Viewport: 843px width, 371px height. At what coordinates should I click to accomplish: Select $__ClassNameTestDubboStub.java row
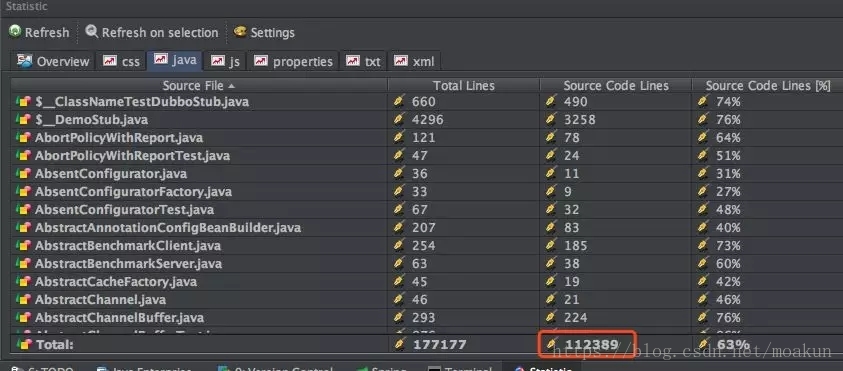[427, 102]
